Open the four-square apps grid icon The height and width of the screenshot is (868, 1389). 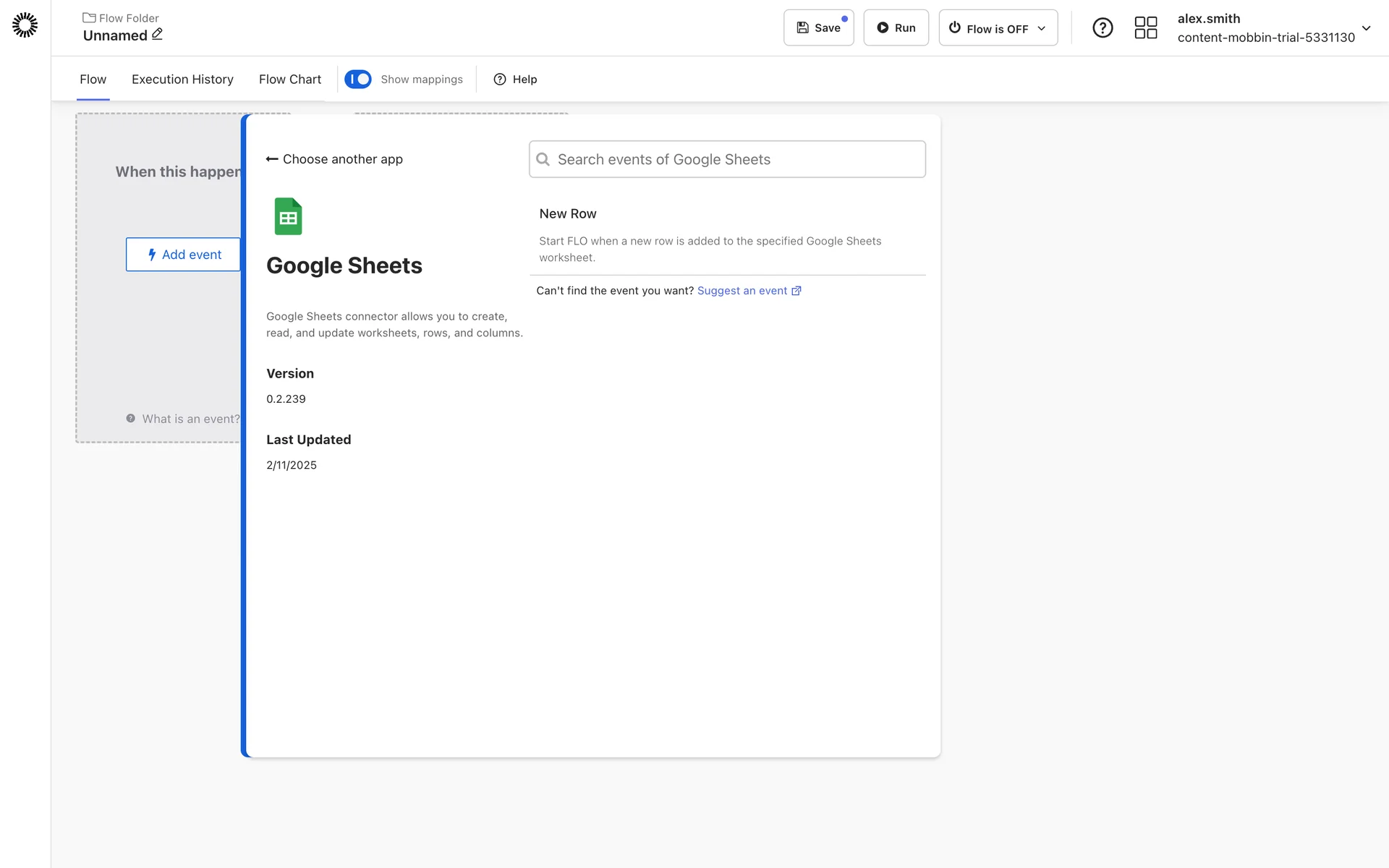tap(1145, 27)
